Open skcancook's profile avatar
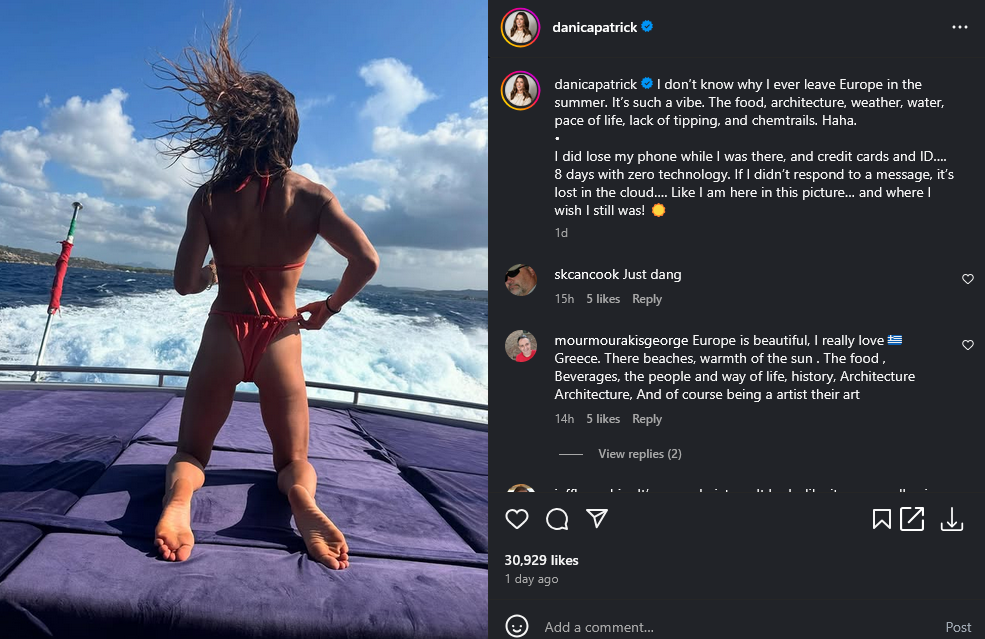985x639 pixels. pos(521,280)
